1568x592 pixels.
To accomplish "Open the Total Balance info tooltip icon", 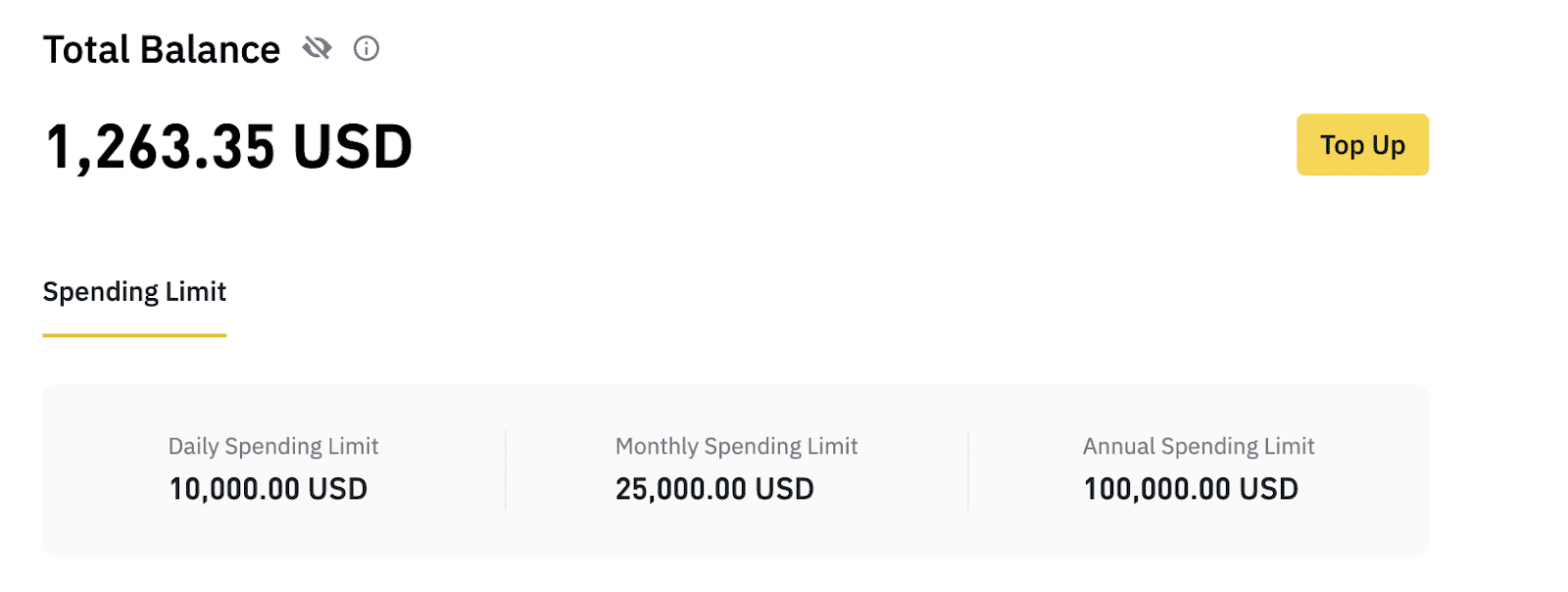I will tap(367, 48).
